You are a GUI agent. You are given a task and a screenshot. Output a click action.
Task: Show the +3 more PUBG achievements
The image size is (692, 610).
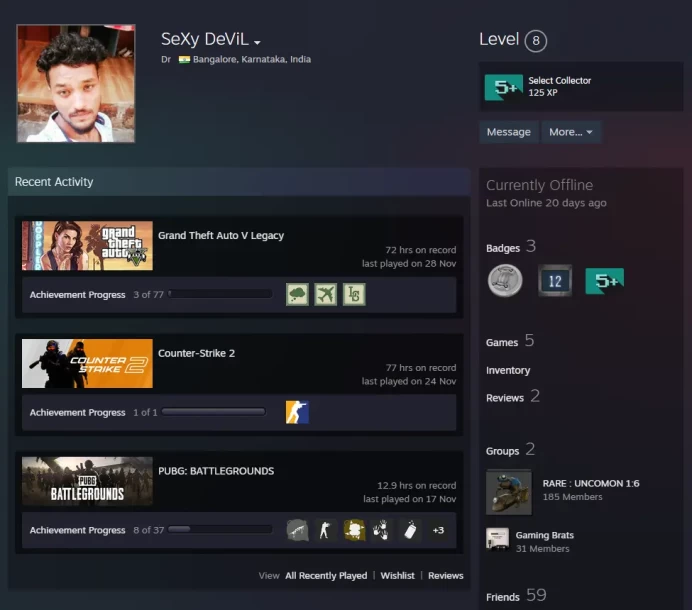(438, 530)
